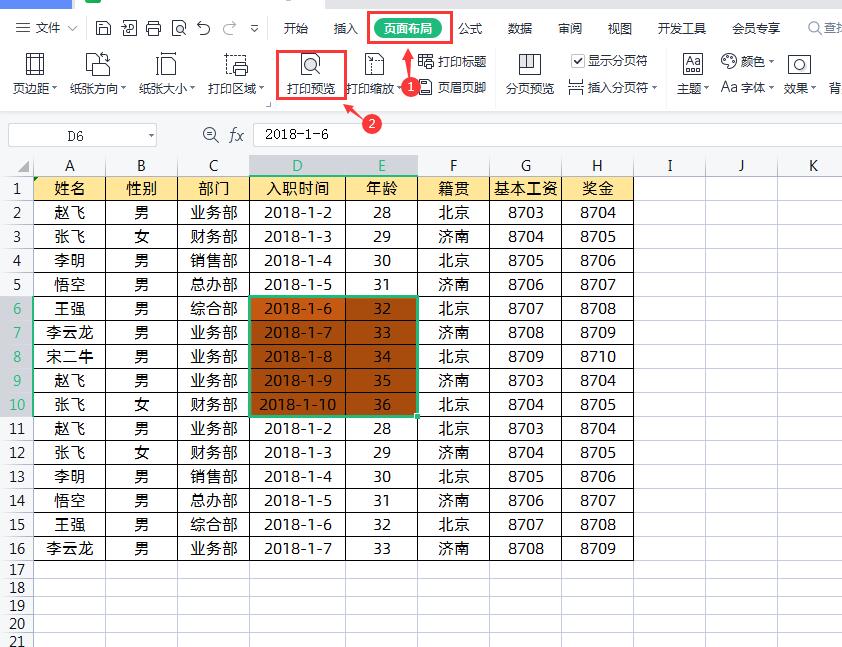Viewport: 842px width, 647px height.
Task: Click the Save icon in quick access toolbar
Action: point(104,29)
